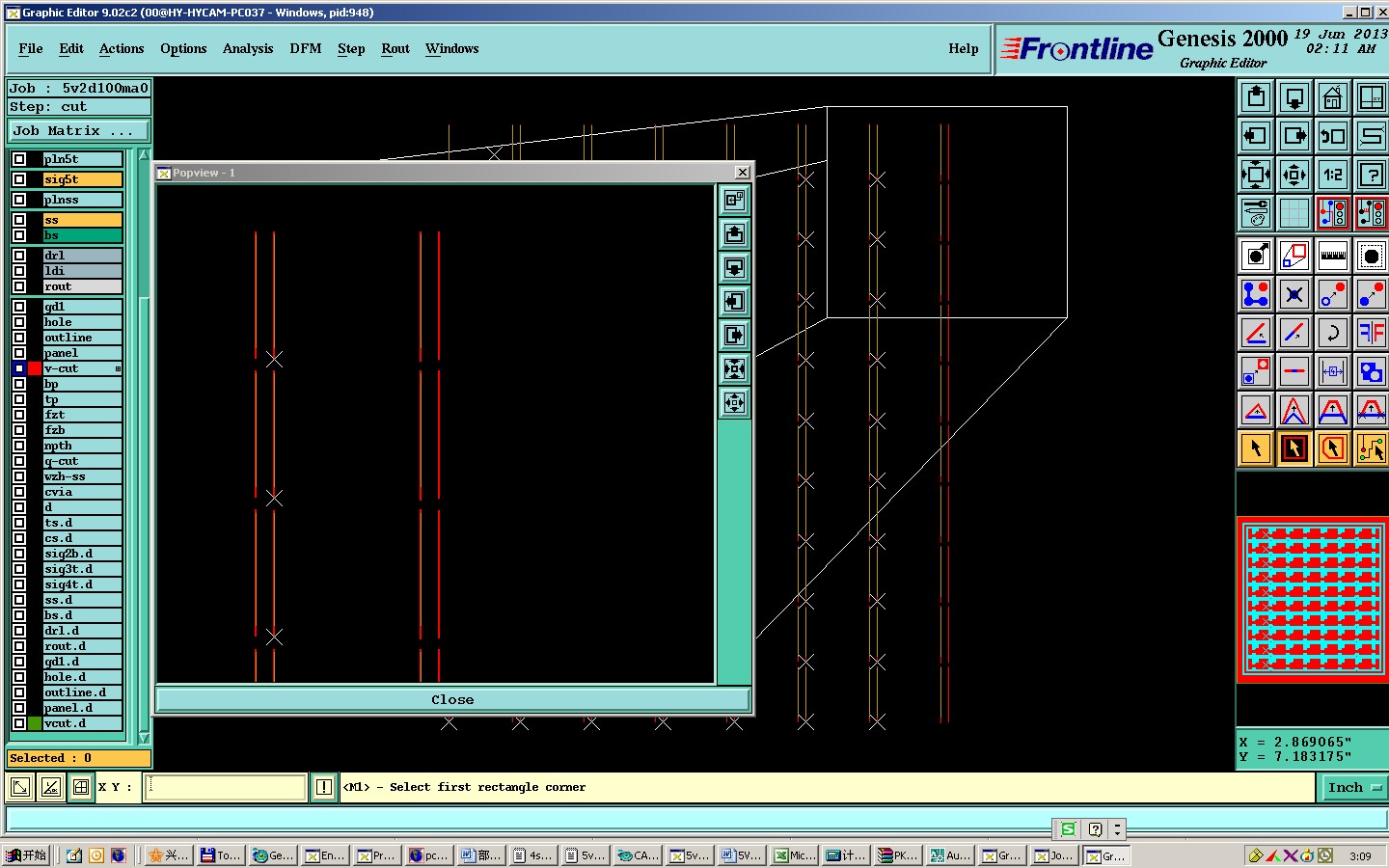Click the X Y coordinate input field
The height and width of the screenshot is (868, 1389).
(x=226, y=787)
